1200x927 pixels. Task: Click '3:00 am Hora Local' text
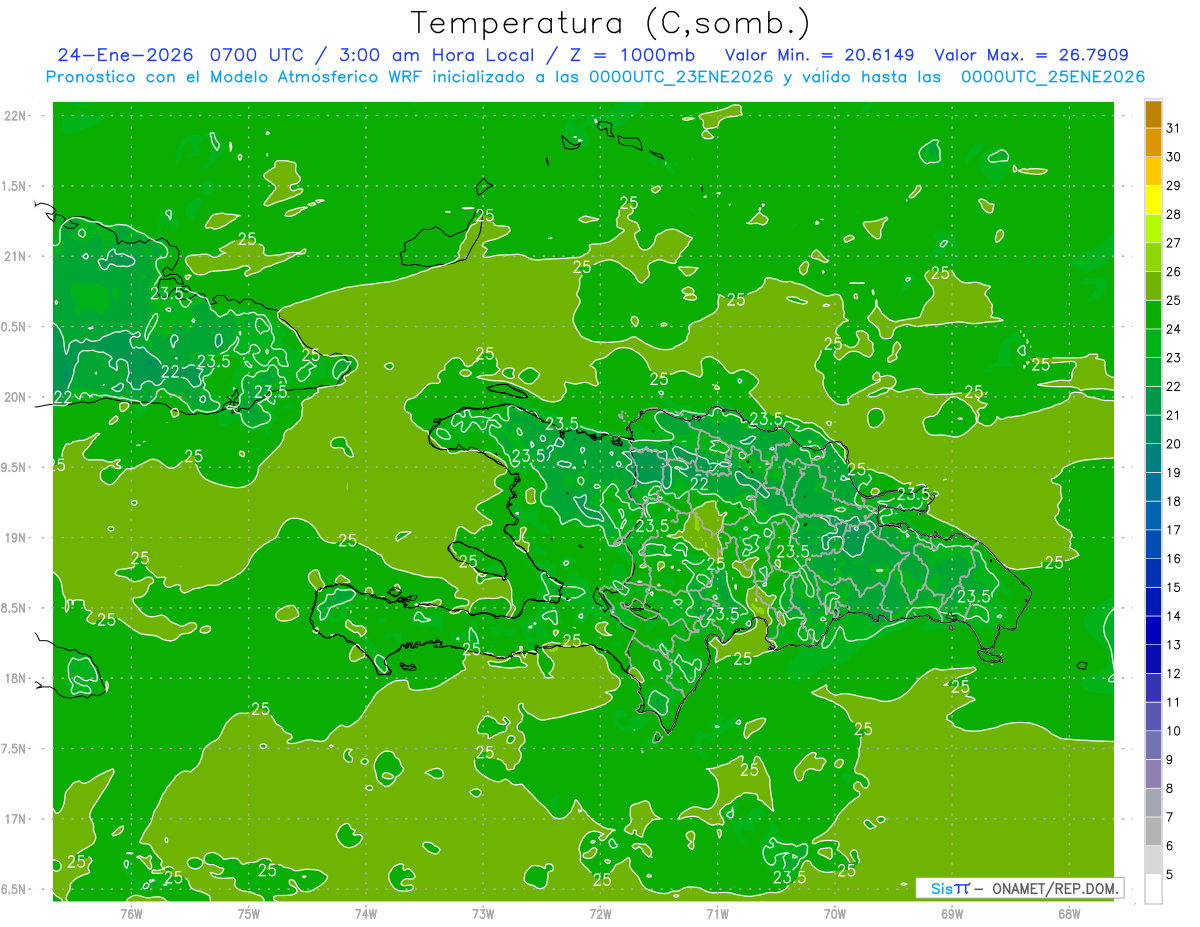(x=435, y=55)
